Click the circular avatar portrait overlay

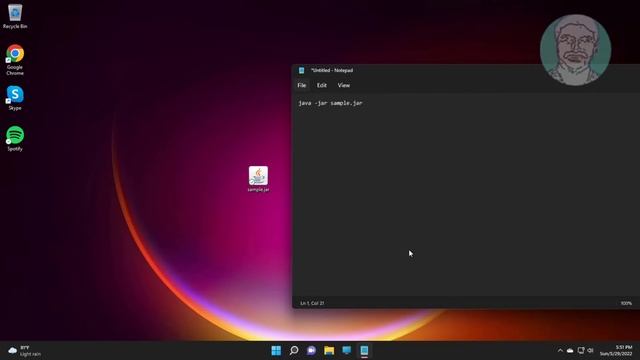pos(576,50)
